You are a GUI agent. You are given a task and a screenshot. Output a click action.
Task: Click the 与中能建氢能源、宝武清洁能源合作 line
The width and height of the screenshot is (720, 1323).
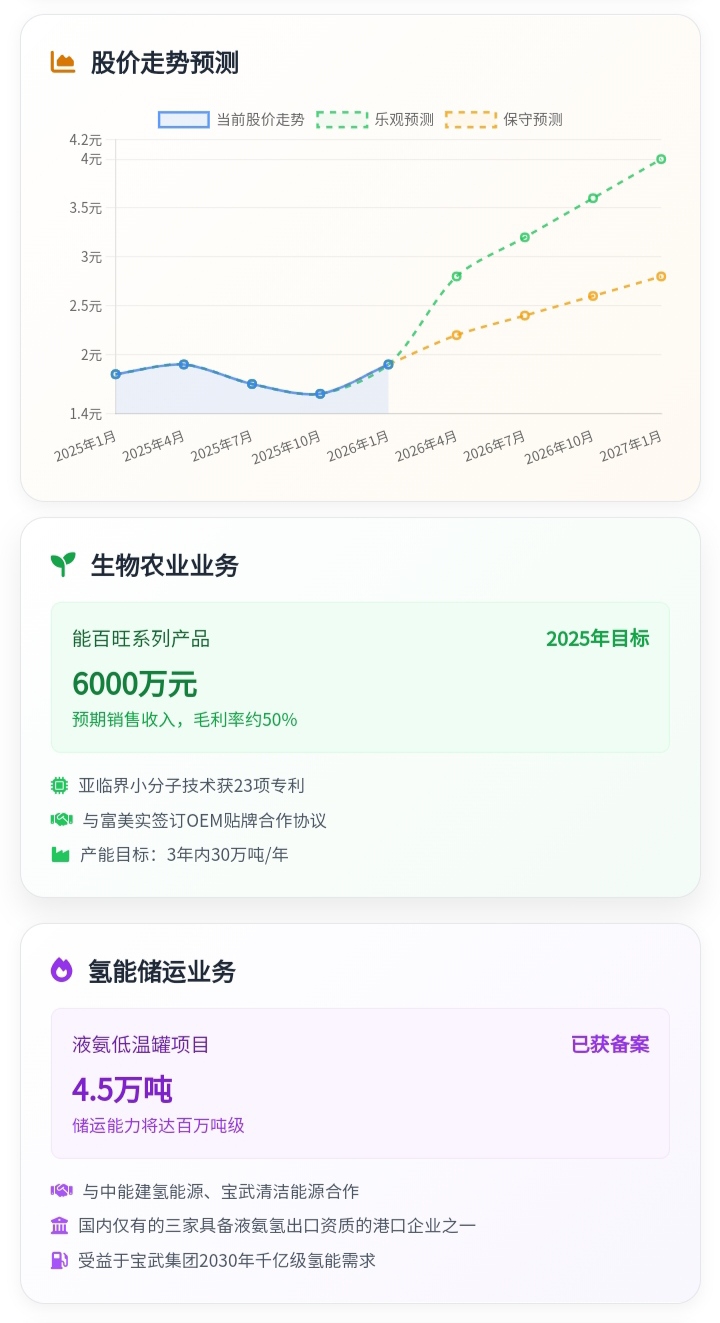pyautogui.click(x=220, y=1192)
